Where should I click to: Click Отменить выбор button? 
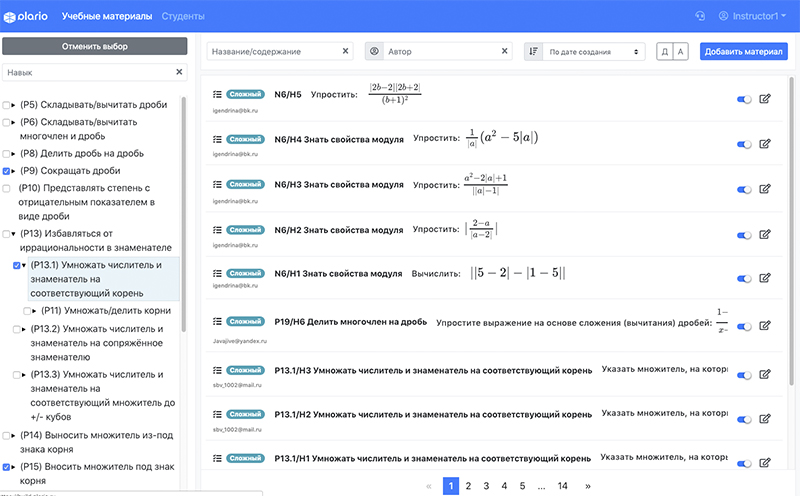[95, 46]
